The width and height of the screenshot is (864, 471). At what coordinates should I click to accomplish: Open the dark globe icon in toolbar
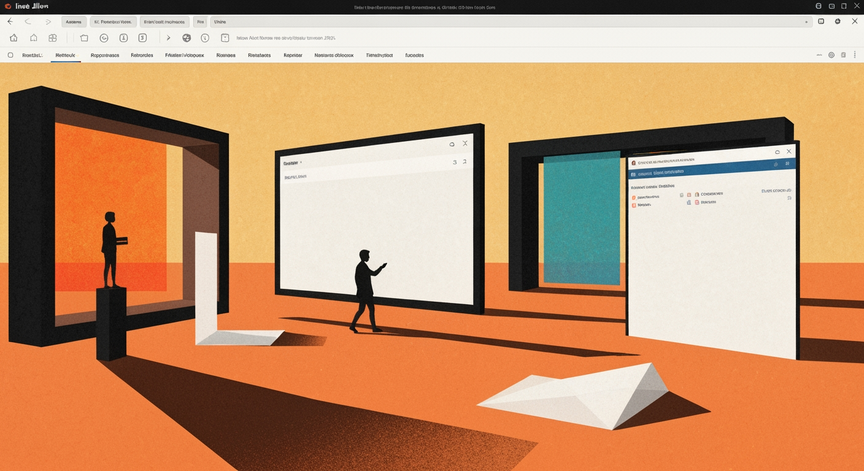[x=187, y=38]
